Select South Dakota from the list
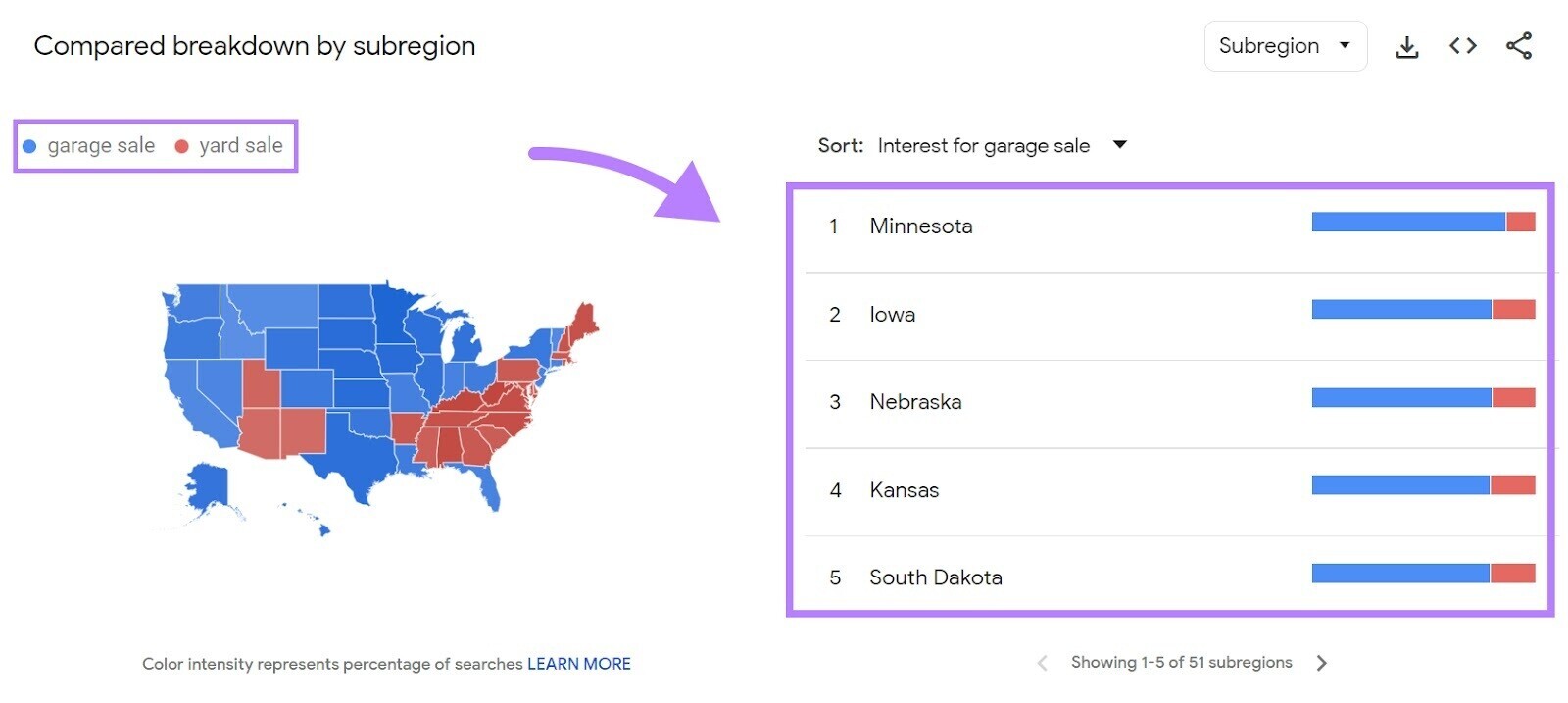The width and height of the screenshot is (1568, 703). point(936,577)
